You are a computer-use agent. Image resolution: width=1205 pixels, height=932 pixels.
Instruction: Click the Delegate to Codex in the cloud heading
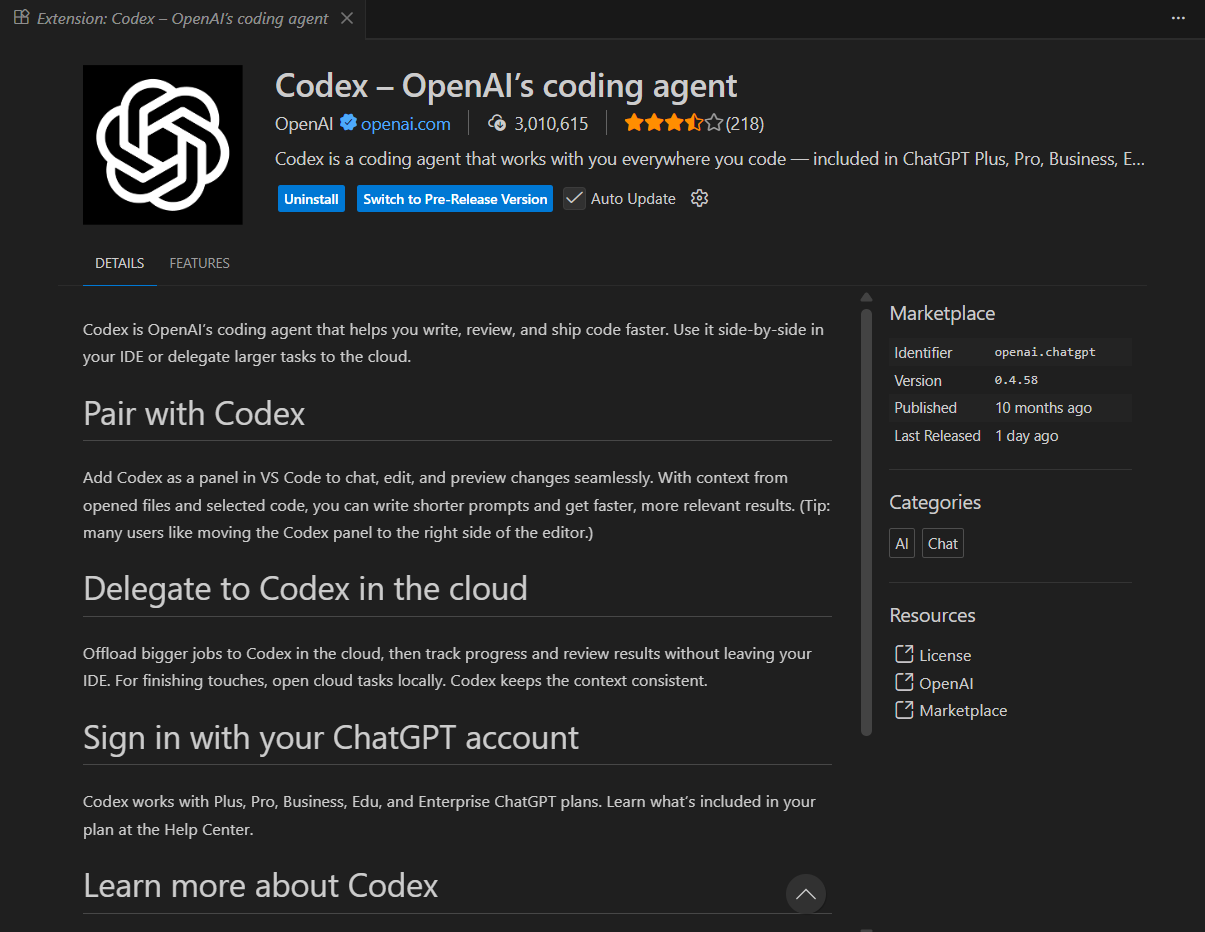305,588
